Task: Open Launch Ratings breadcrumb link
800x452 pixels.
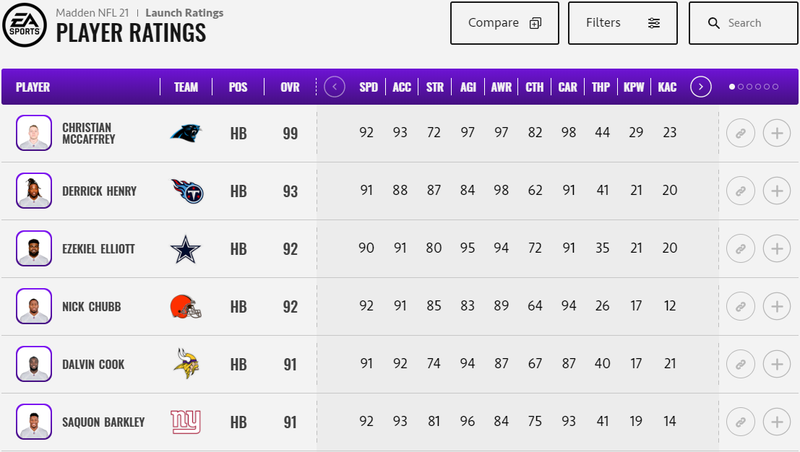Action: 184,13
